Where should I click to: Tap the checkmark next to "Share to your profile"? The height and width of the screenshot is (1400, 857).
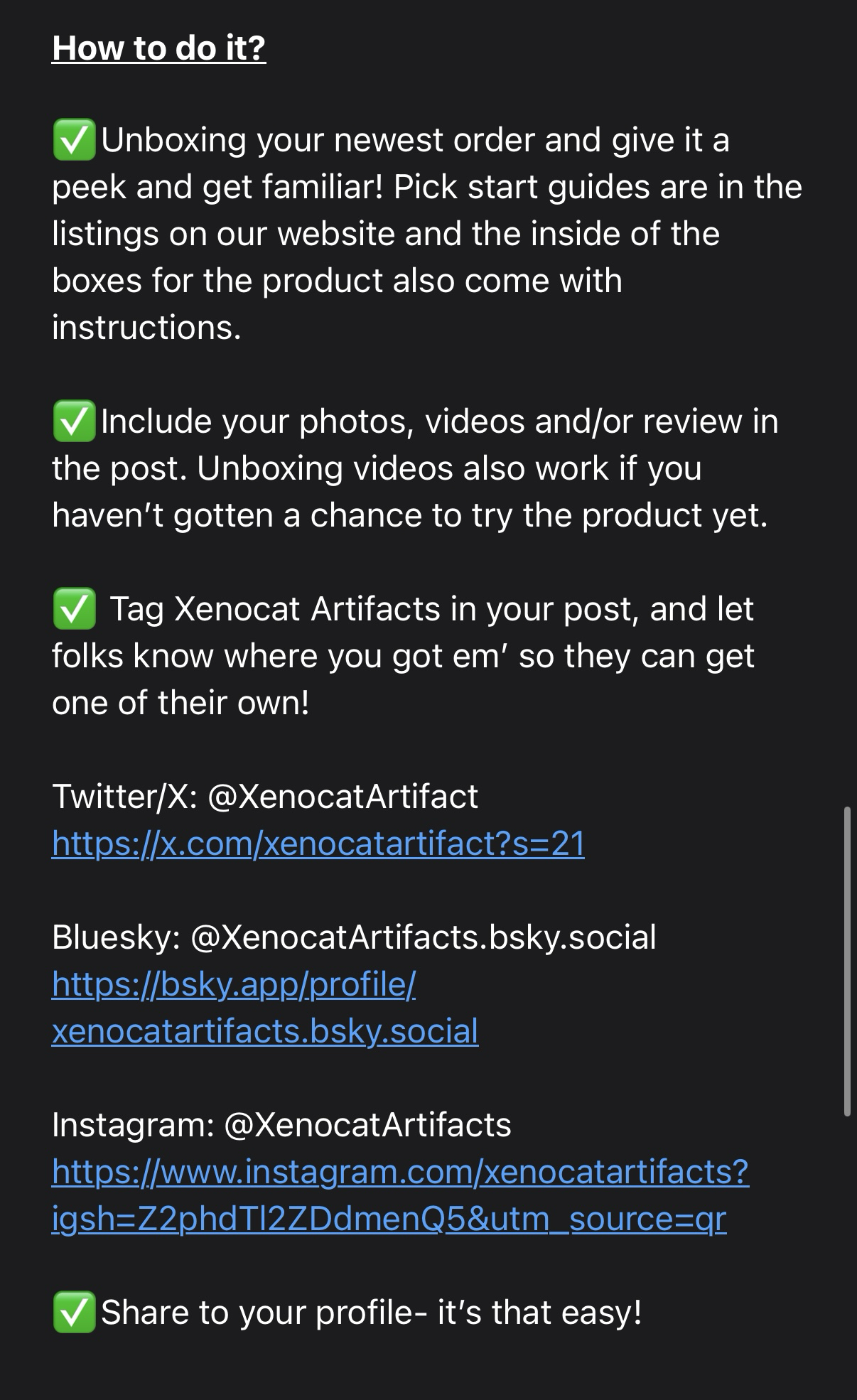74,1312
